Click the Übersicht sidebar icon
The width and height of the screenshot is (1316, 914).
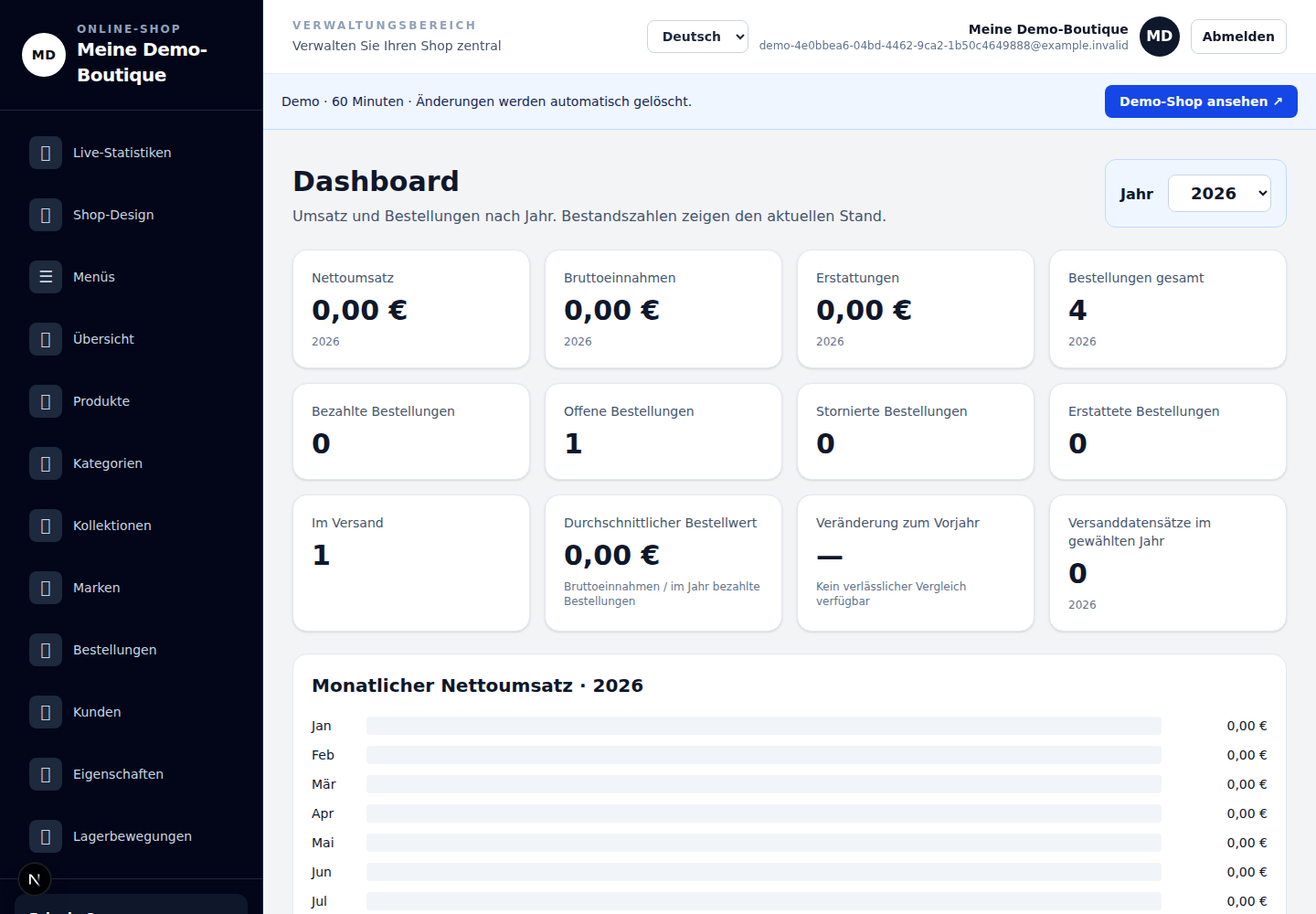tap(46, 339)
